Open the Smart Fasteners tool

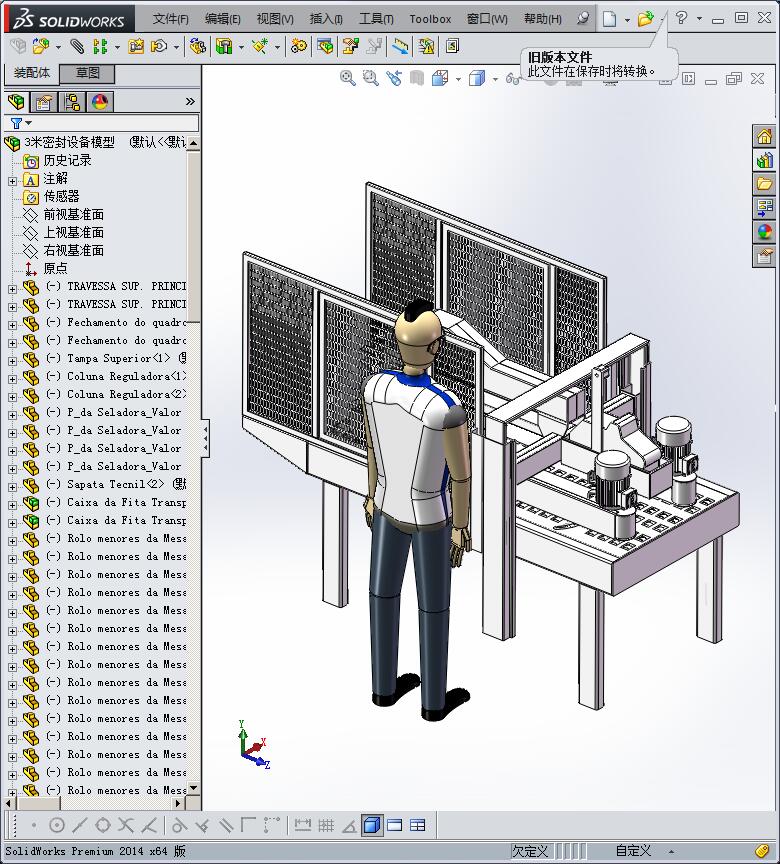(x=136, y=46)
